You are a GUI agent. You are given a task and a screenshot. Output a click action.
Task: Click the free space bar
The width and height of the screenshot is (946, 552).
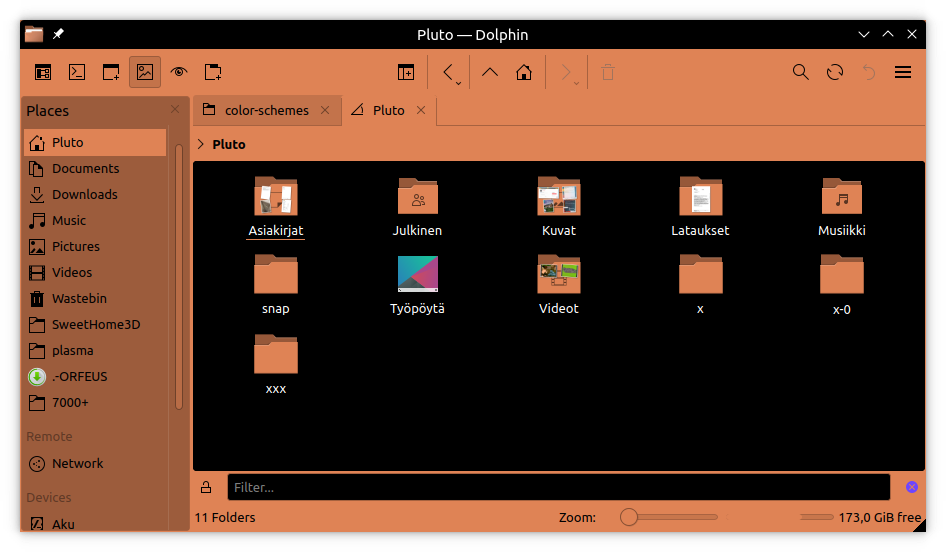816,517
